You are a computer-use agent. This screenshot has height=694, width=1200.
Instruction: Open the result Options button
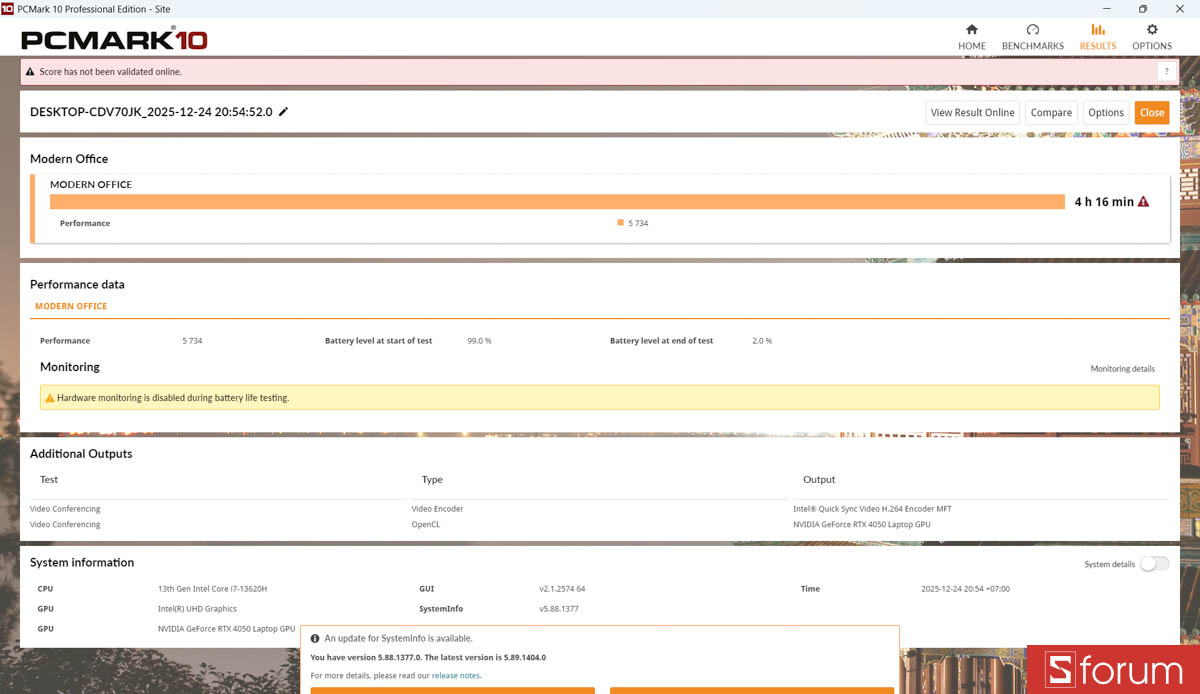[x=1106, y=113]
